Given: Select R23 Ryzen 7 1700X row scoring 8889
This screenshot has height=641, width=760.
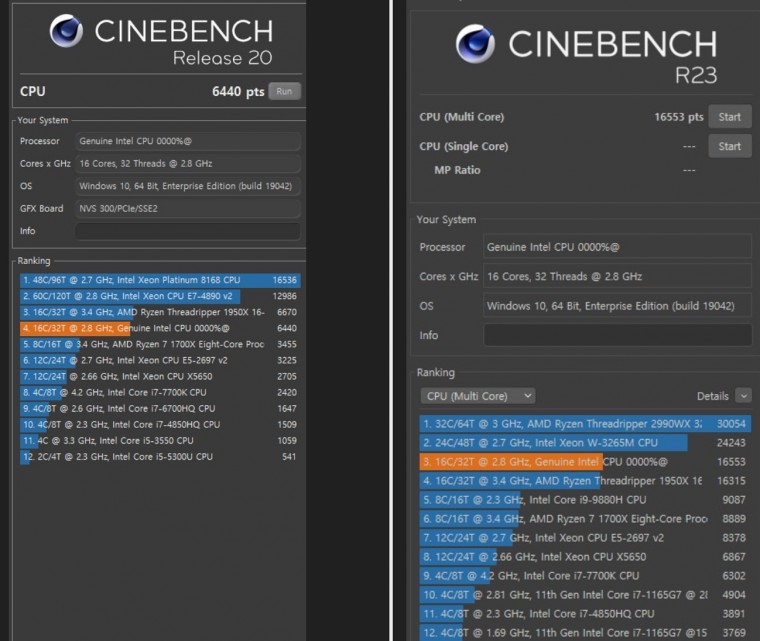Looking at the screenshot, I should click(x=585, y=519).
